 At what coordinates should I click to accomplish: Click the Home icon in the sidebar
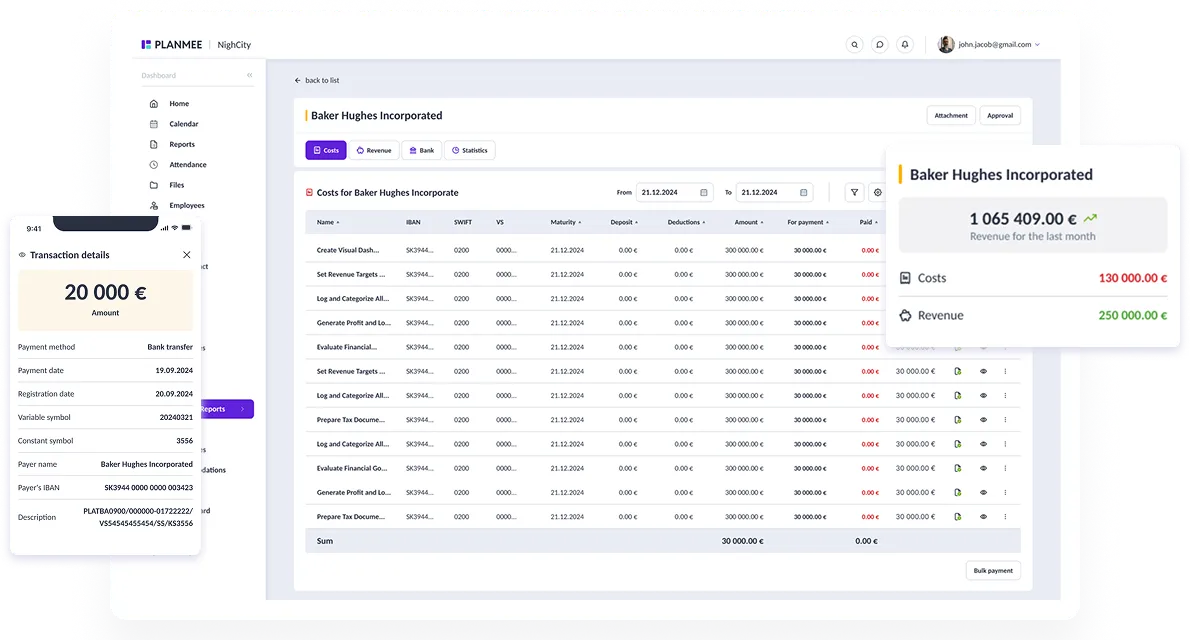pos(153,103)
